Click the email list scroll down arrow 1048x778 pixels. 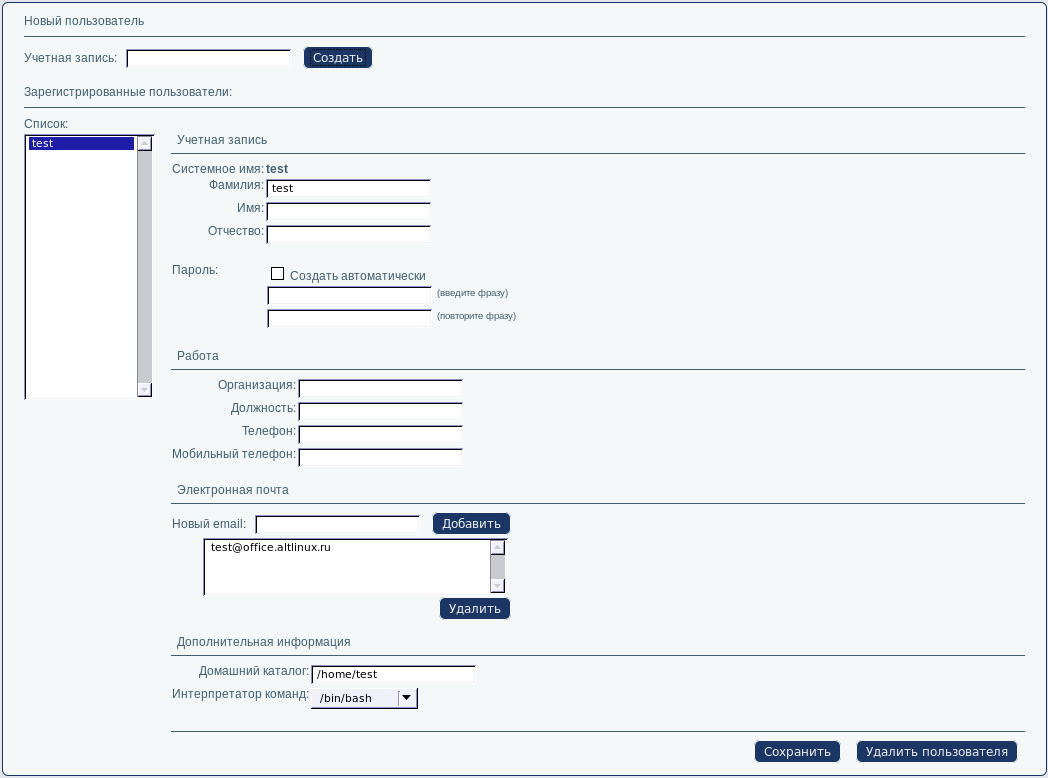click(x=498, y=586)
